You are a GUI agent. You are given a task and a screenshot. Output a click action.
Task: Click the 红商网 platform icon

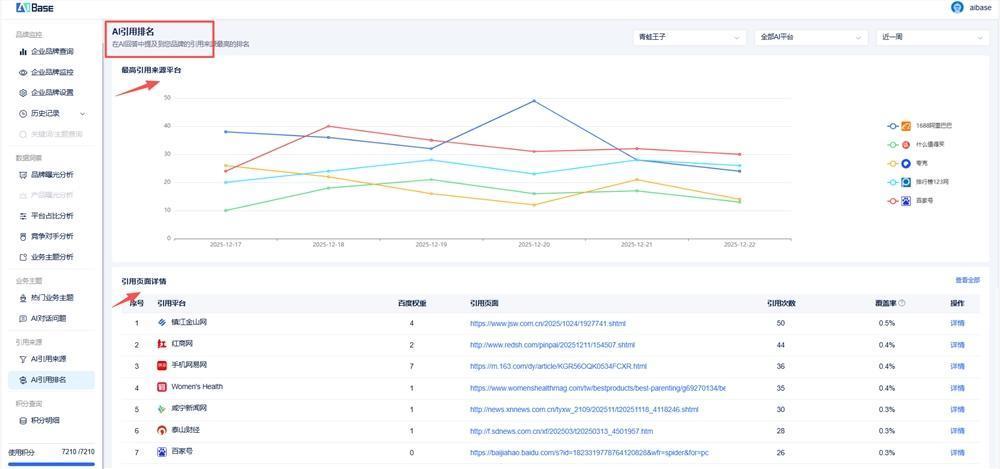click(162, 344)
